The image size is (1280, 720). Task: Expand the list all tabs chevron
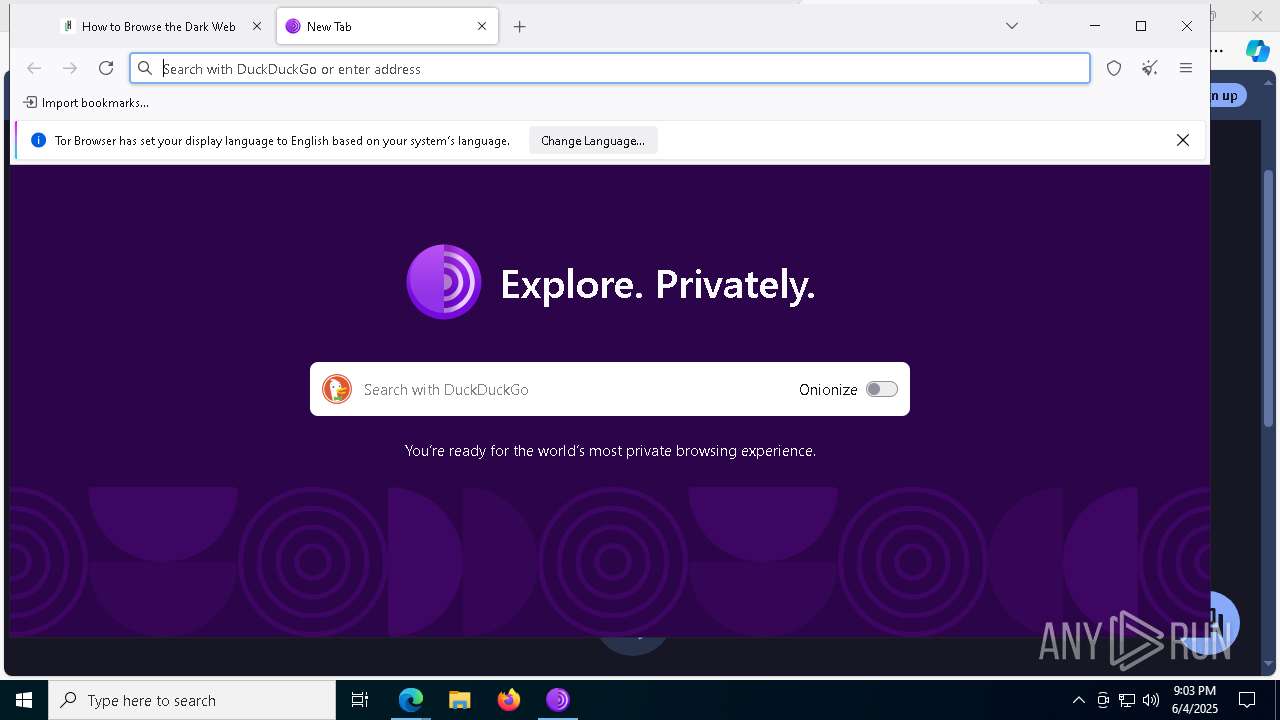[x=1012, y=26]
